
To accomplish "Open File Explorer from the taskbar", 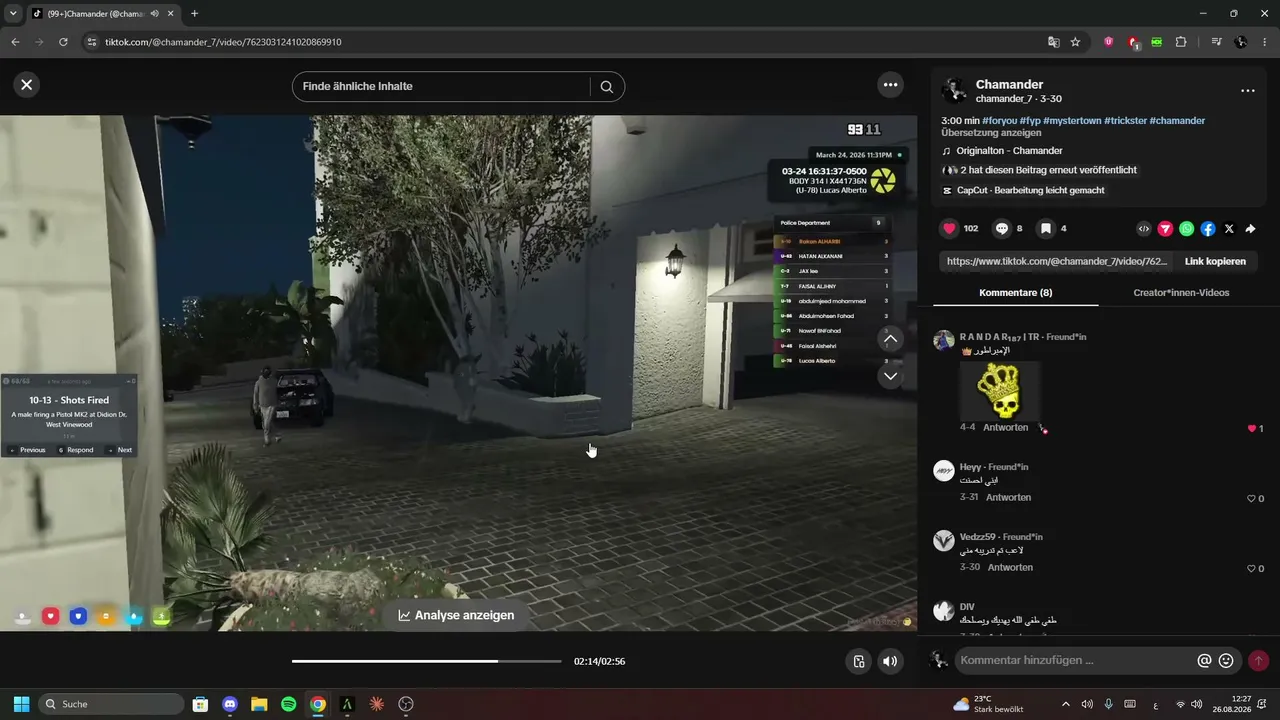I will click(x=259, y=704).
